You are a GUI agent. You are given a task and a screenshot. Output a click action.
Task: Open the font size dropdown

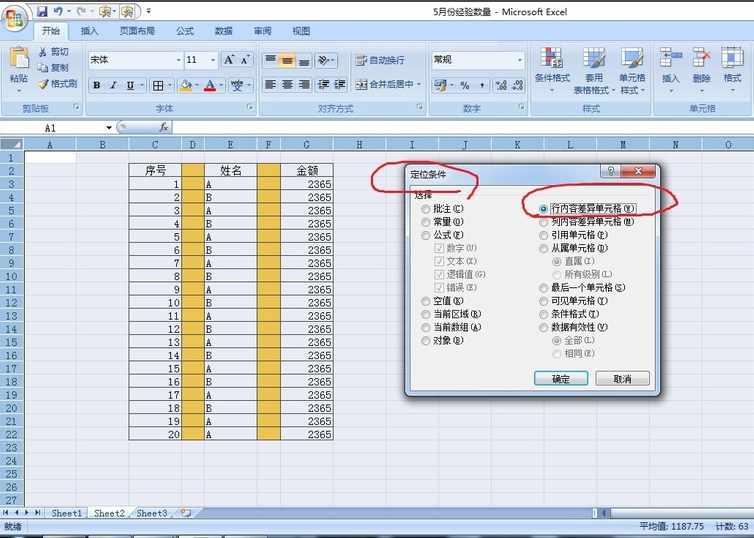[x=213, y=60]
